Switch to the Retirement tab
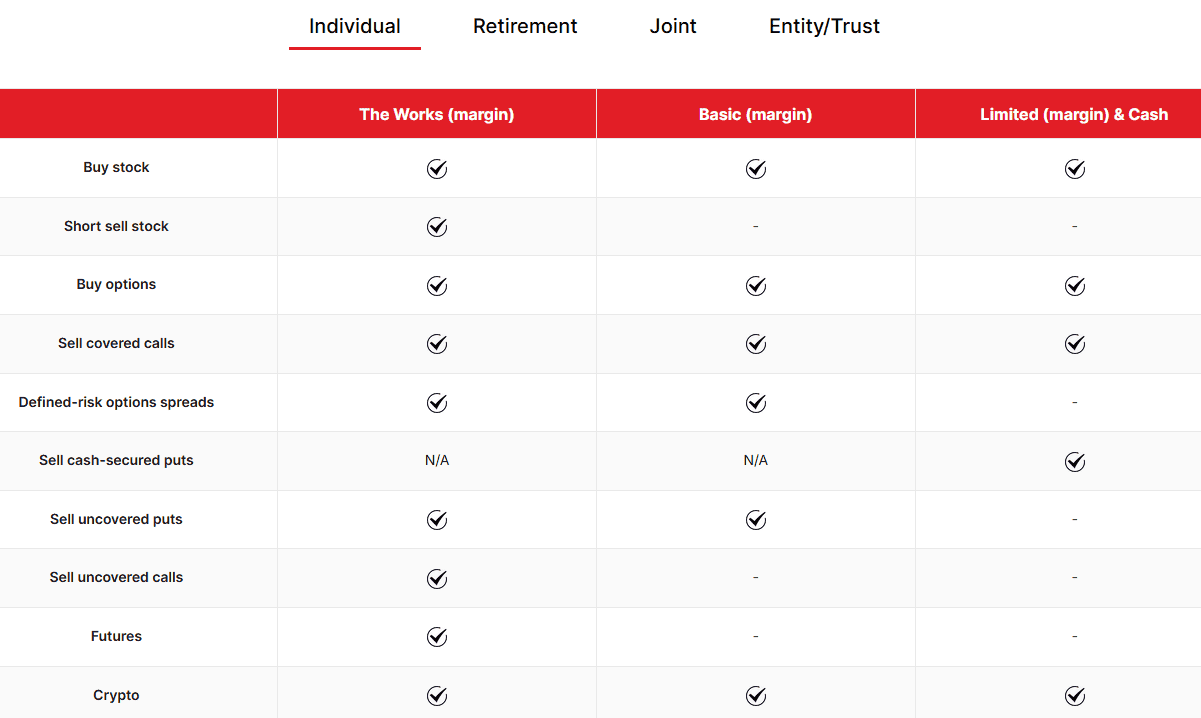Viewport: 1201px width, 718px height. coord(525,26)
